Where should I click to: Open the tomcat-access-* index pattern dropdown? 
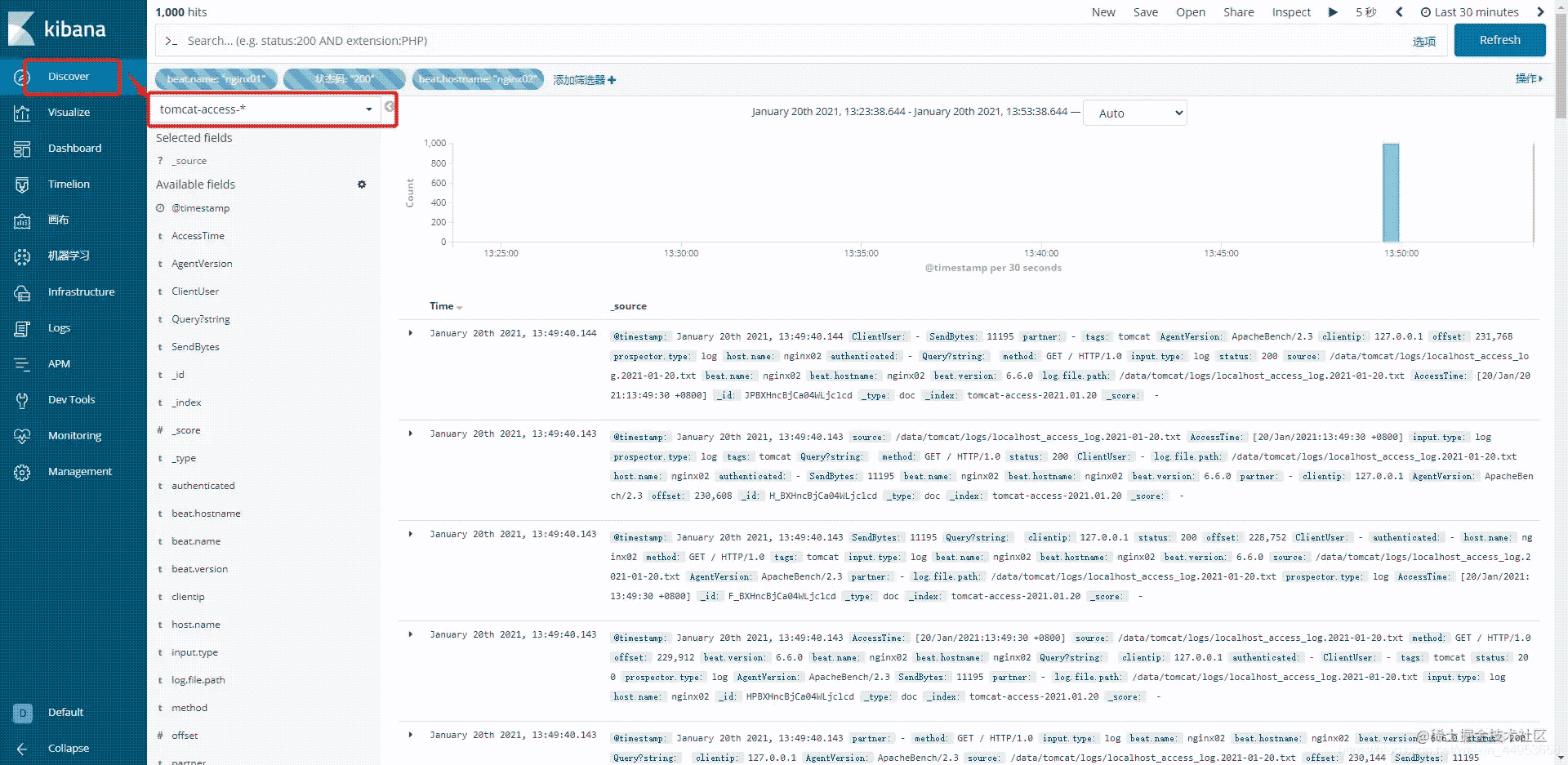click(265, 109)
